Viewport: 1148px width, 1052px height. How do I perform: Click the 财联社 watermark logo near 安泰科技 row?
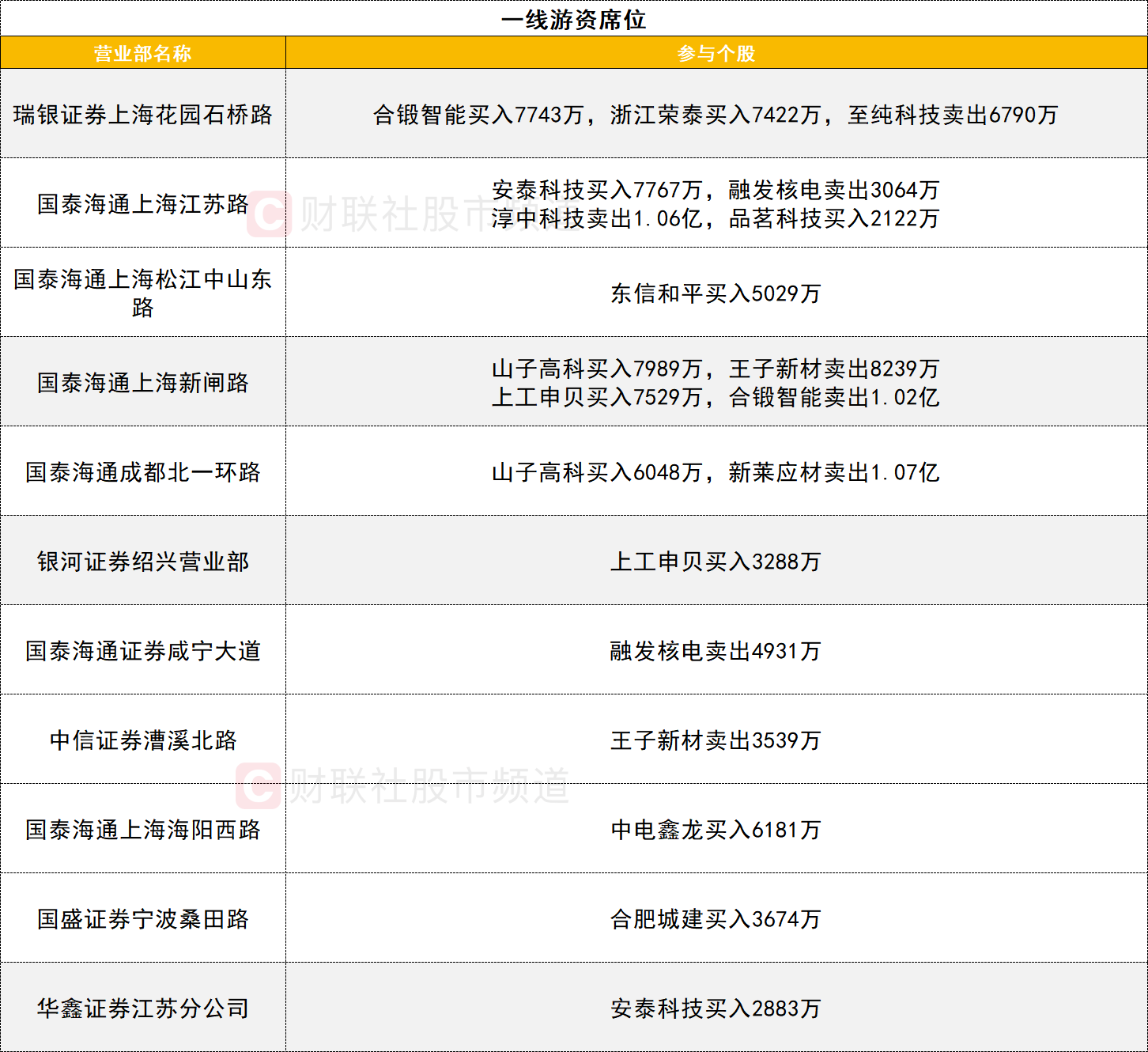pyautogui.click(x=269, y=214)
